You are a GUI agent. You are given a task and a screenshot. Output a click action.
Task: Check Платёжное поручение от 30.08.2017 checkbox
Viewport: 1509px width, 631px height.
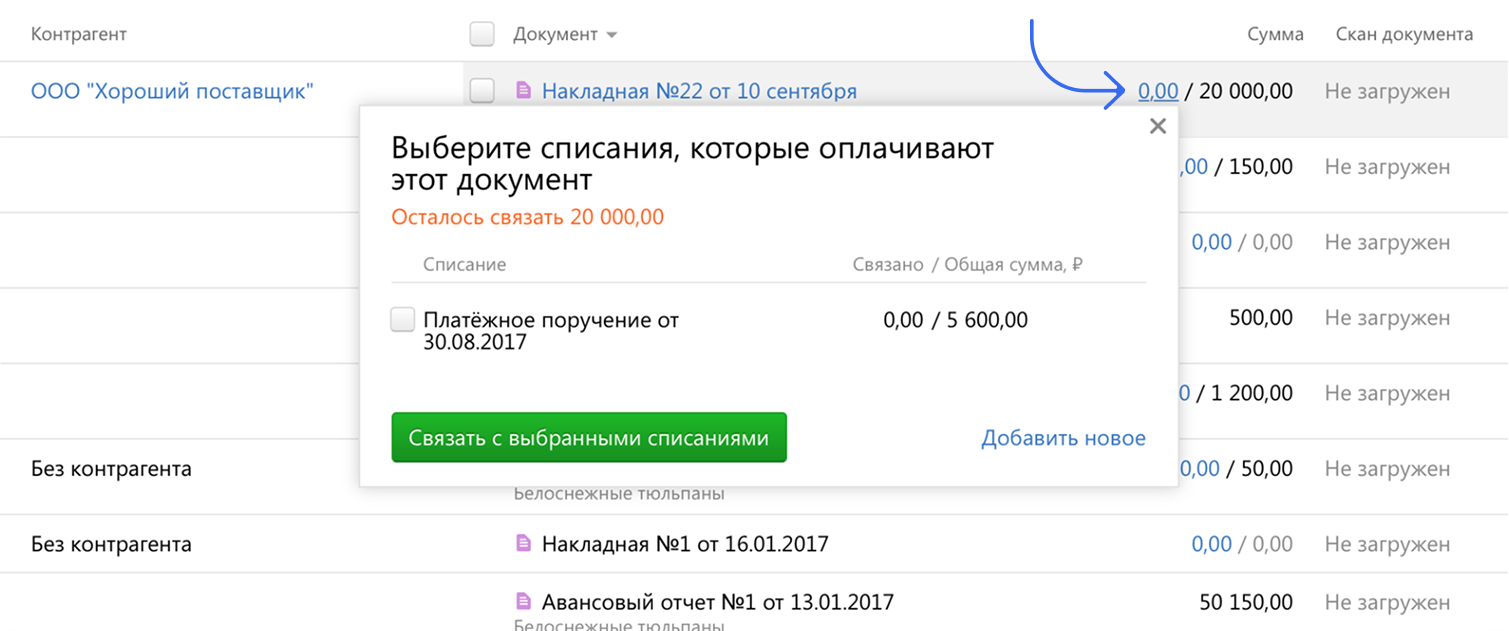[402, 320]
